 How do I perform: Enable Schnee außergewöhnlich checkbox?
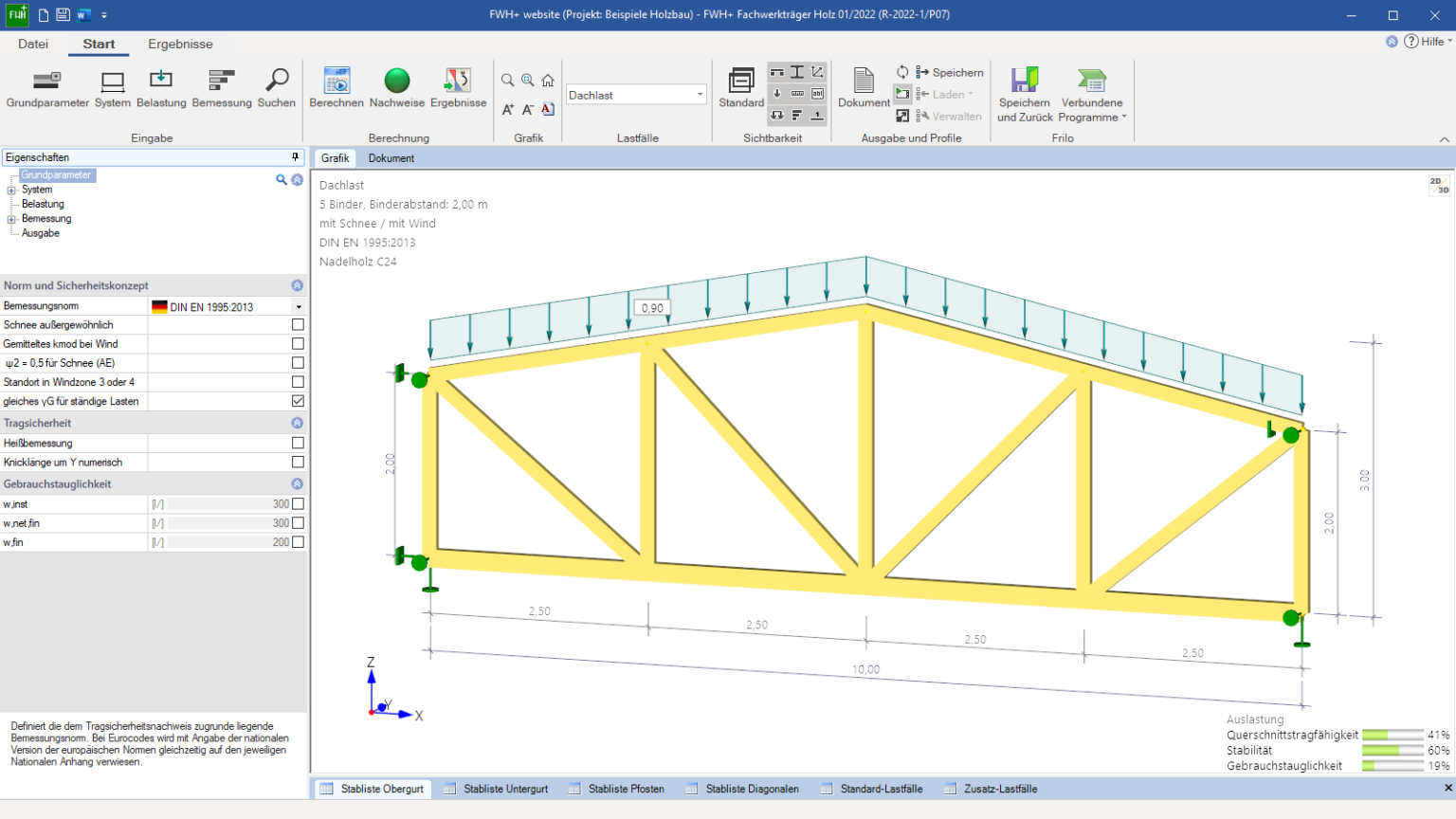tap(298, 325)
